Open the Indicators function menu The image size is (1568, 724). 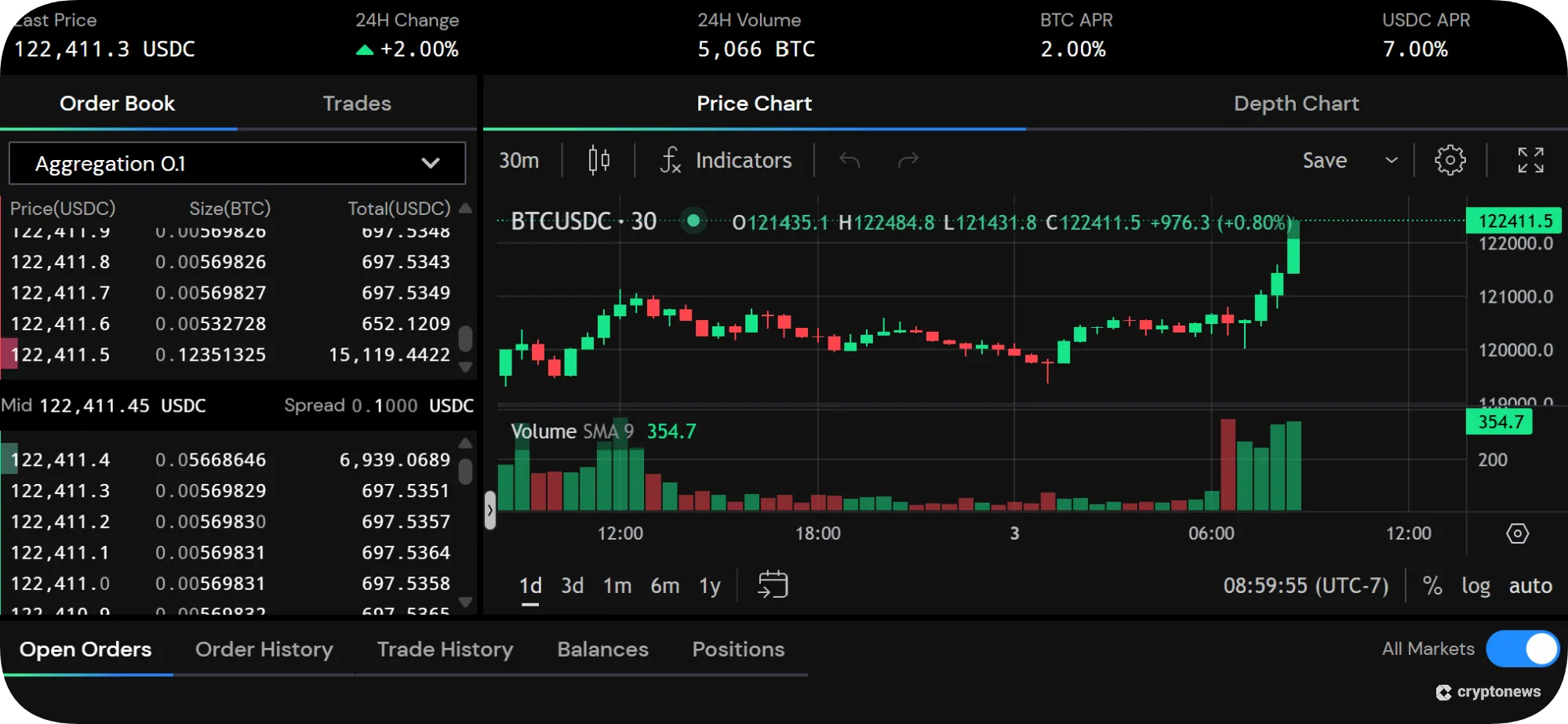726,160
